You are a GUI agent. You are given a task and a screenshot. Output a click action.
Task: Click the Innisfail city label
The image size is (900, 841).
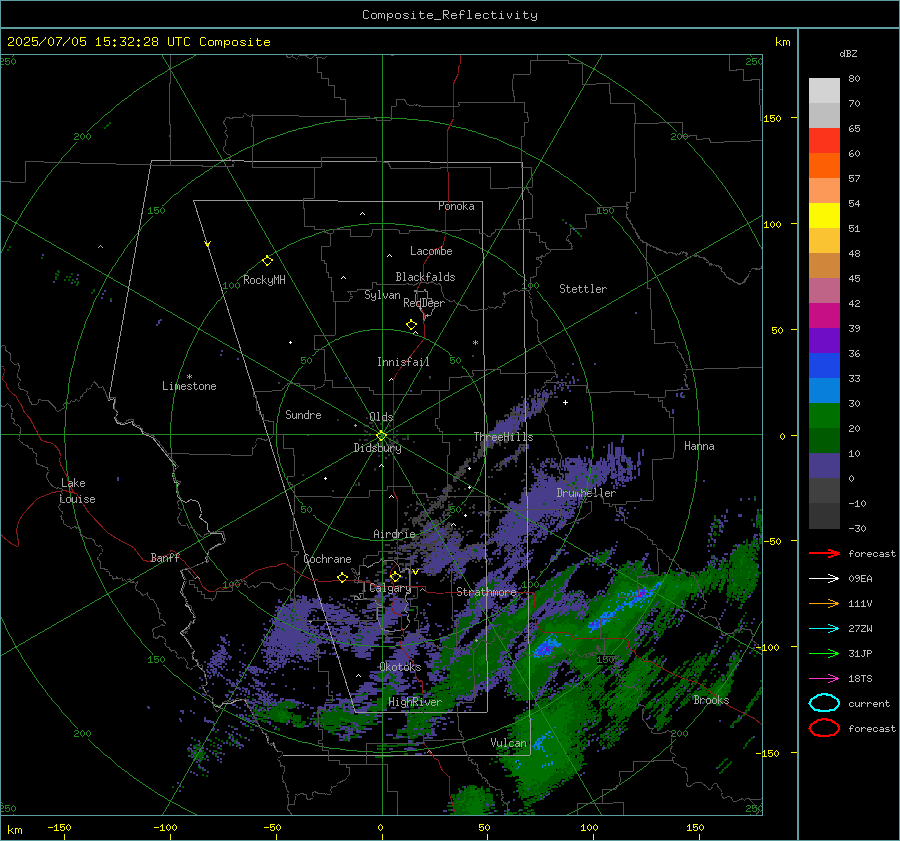click(x=403, y=362)
